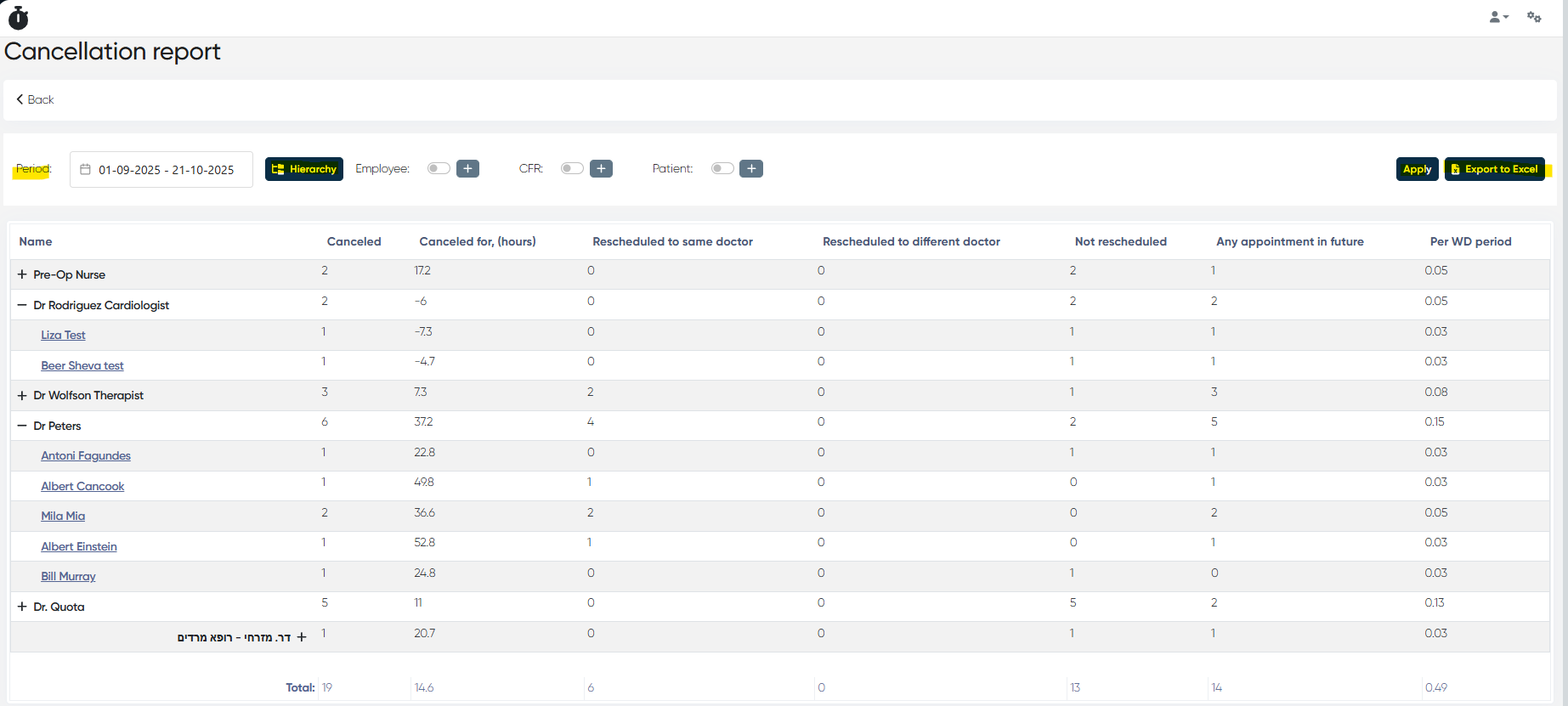Expand the Pre-Op Nurse row
The height and width of the screenshot is (706, 1568).
[22, 275]
